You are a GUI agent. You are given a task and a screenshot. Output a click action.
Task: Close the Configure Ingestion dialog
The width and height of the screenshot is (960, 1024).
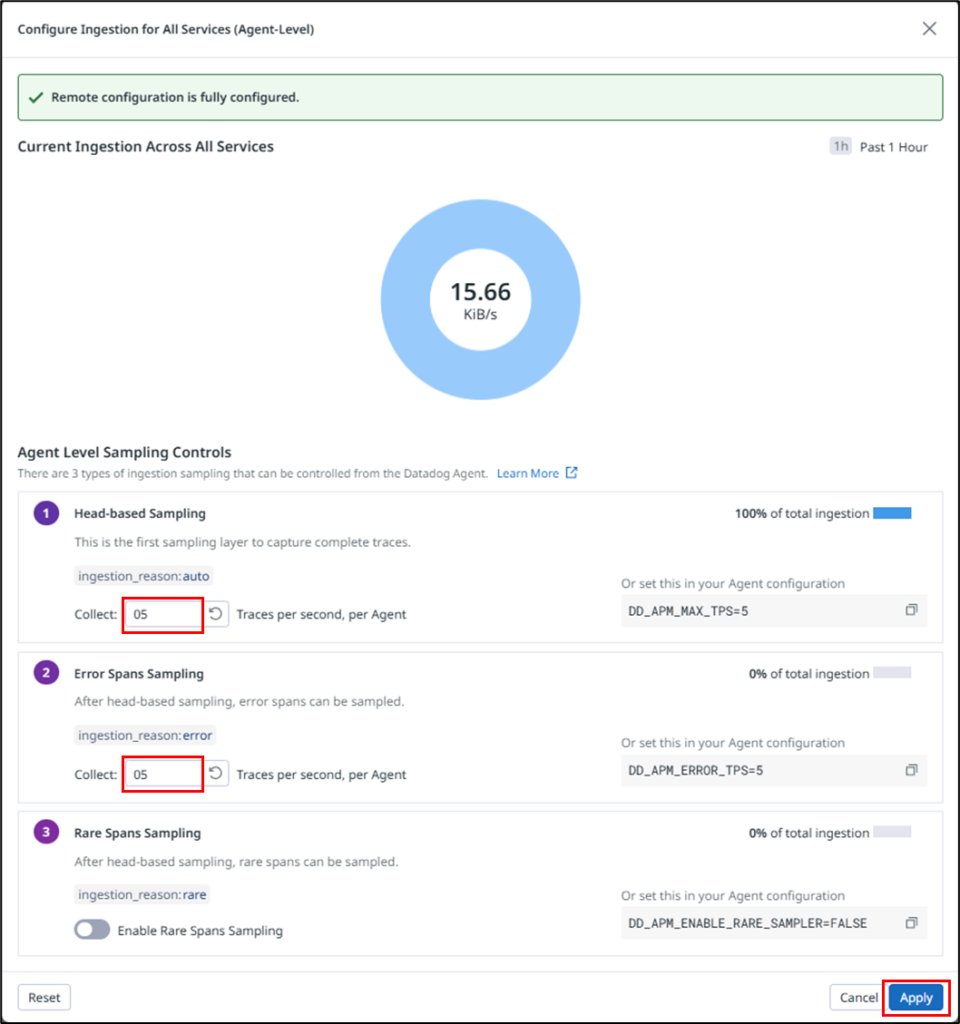(929, 29)
